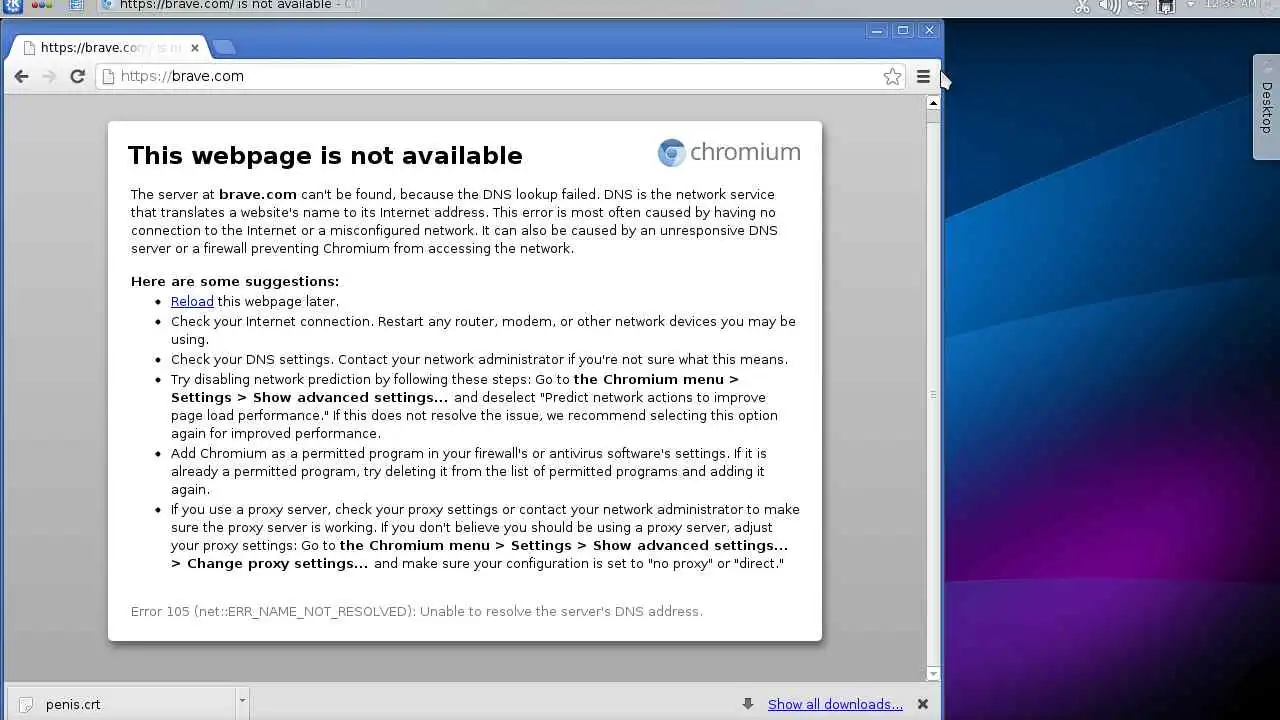Open the USB device notifier tray icon
This screenshot has height=720, width=1280.
click(1137, 5)
